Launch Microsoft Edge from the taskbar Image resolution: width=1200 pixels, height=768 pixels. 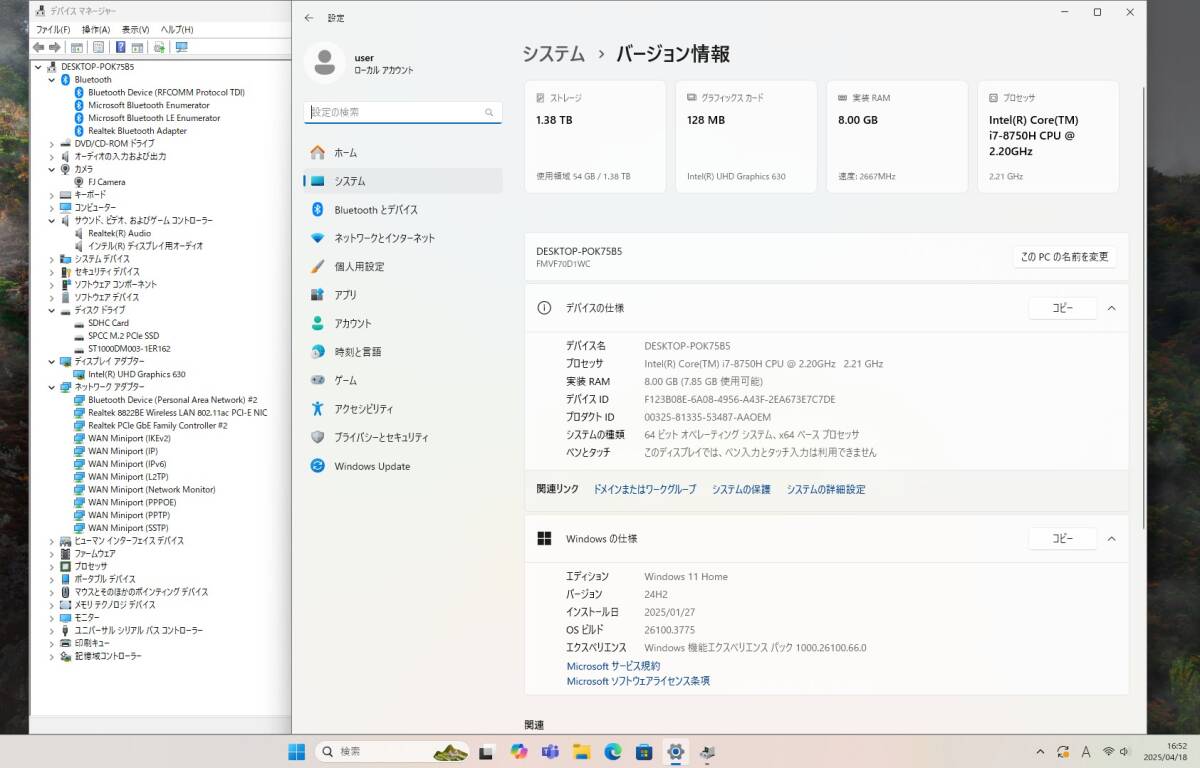click(x=613, y=752)
